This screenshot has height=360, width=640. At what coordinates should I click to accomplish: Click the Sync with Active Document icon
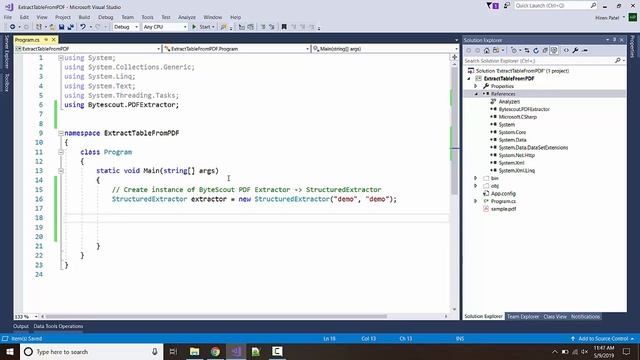click(x=527, y=51)
